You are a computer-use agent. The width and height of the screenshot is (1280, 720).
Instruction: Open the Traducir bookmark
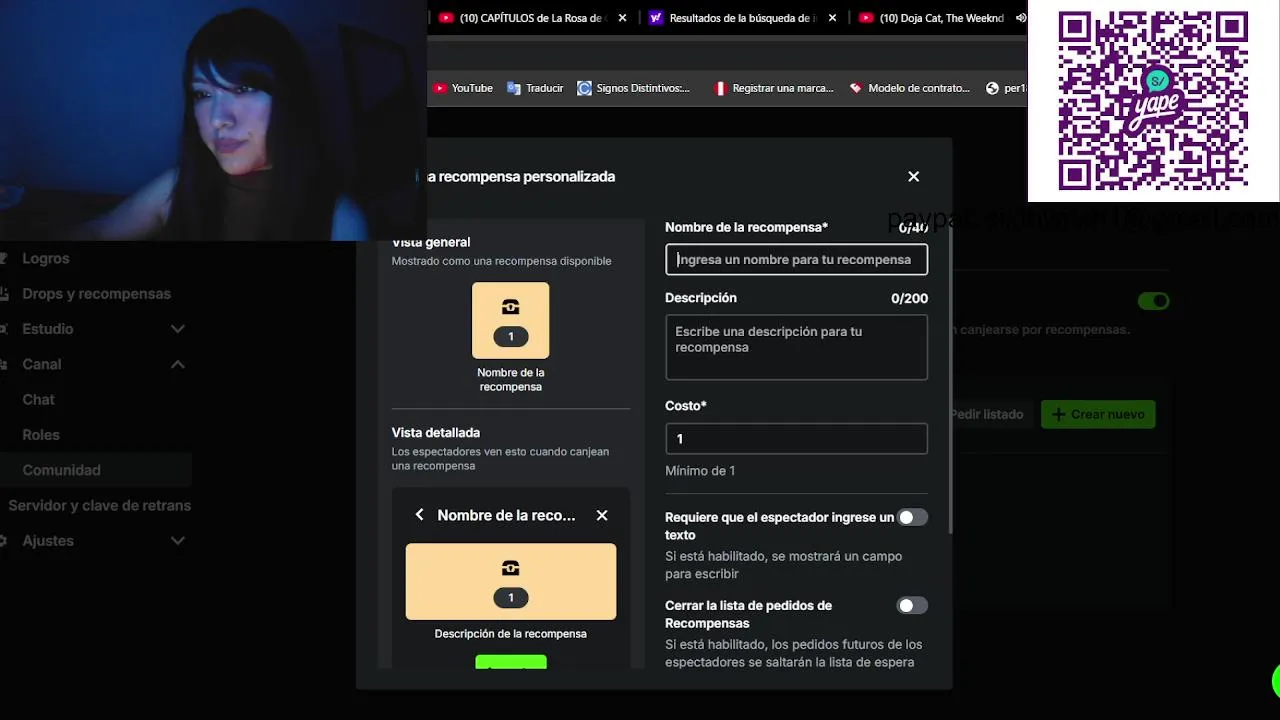click(x=535, y=88)
